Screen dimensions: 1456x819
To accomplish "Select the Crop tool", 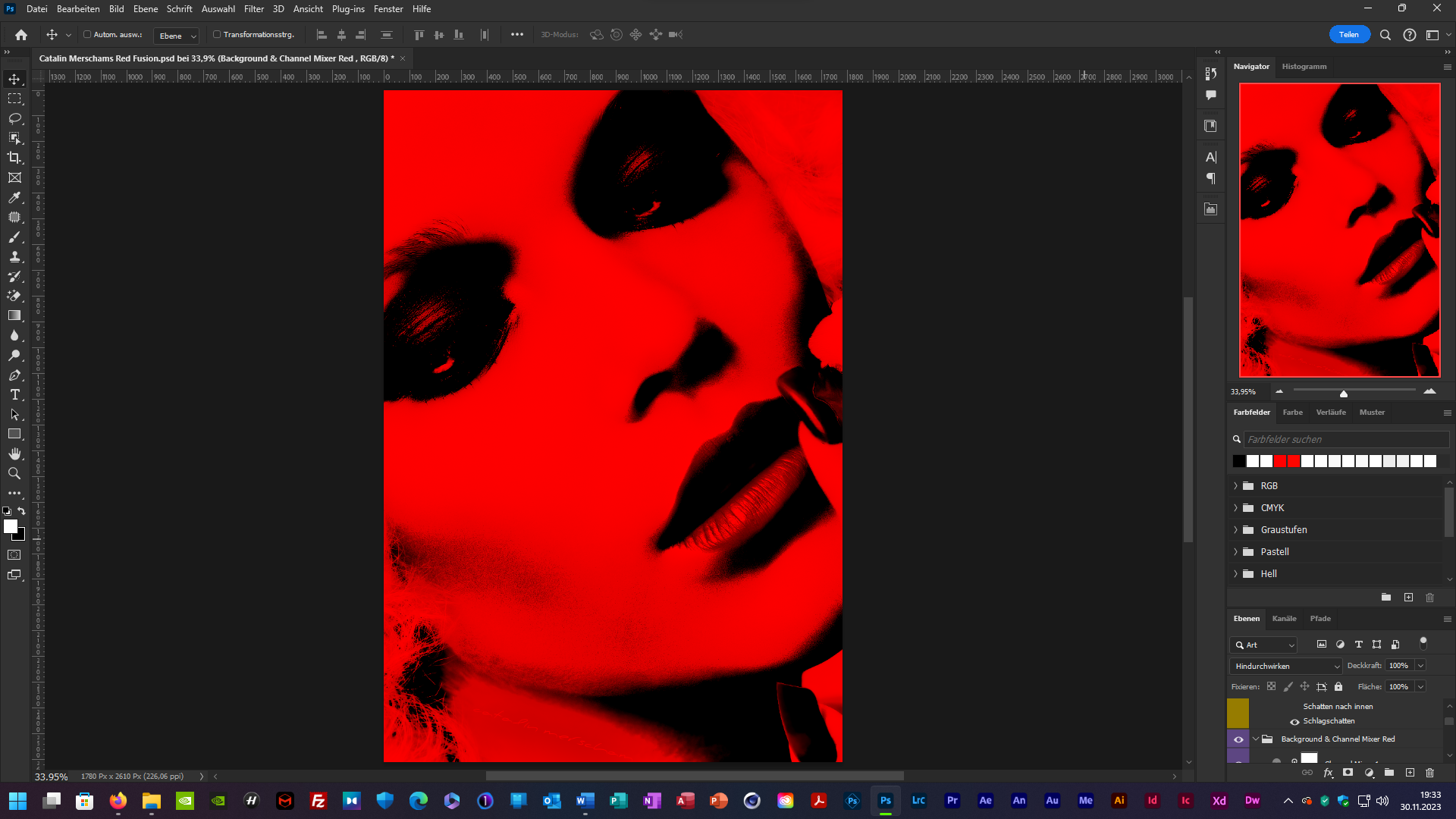I will tap(14, 158).
